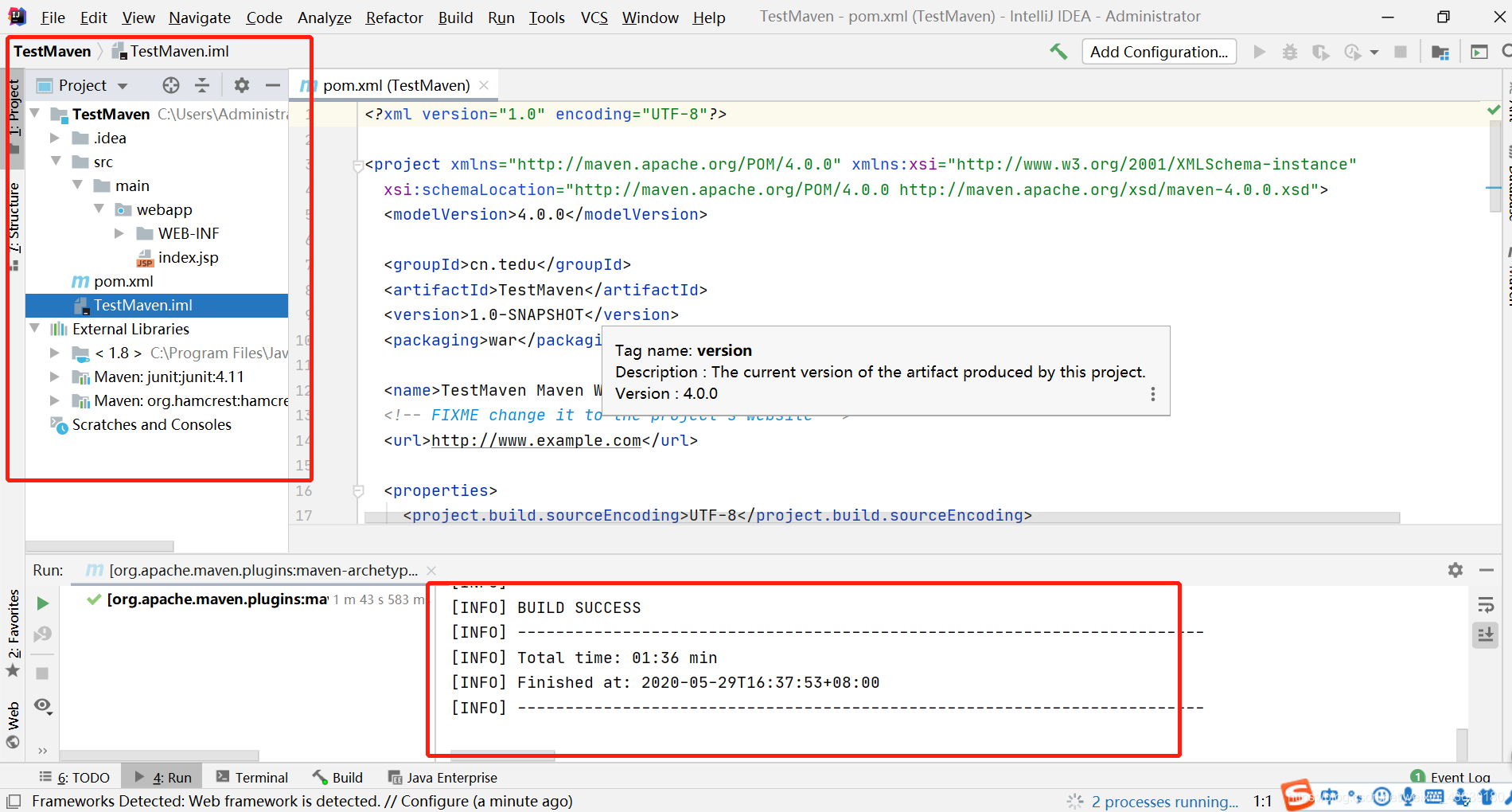Expand the JDK 1.8 library node
The height and width of the screenshot is (812, 1512).
point(55,353)
